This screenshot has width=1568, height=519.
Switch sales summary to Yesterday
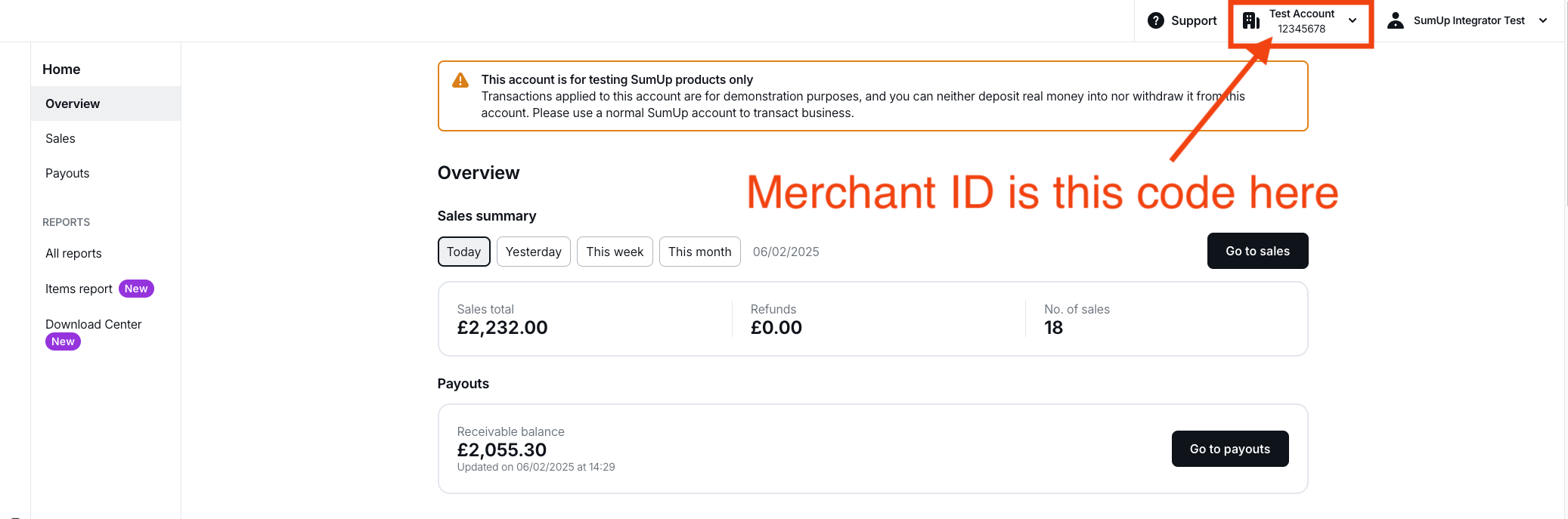(533, 252)
